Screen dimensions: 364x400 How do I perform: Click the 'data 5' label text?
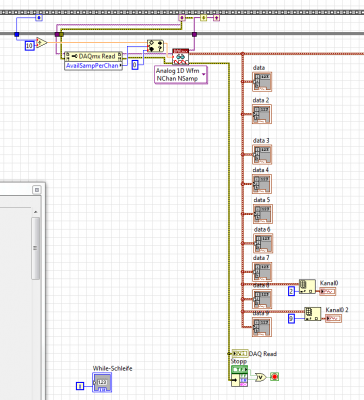click(x=262, y=200)
